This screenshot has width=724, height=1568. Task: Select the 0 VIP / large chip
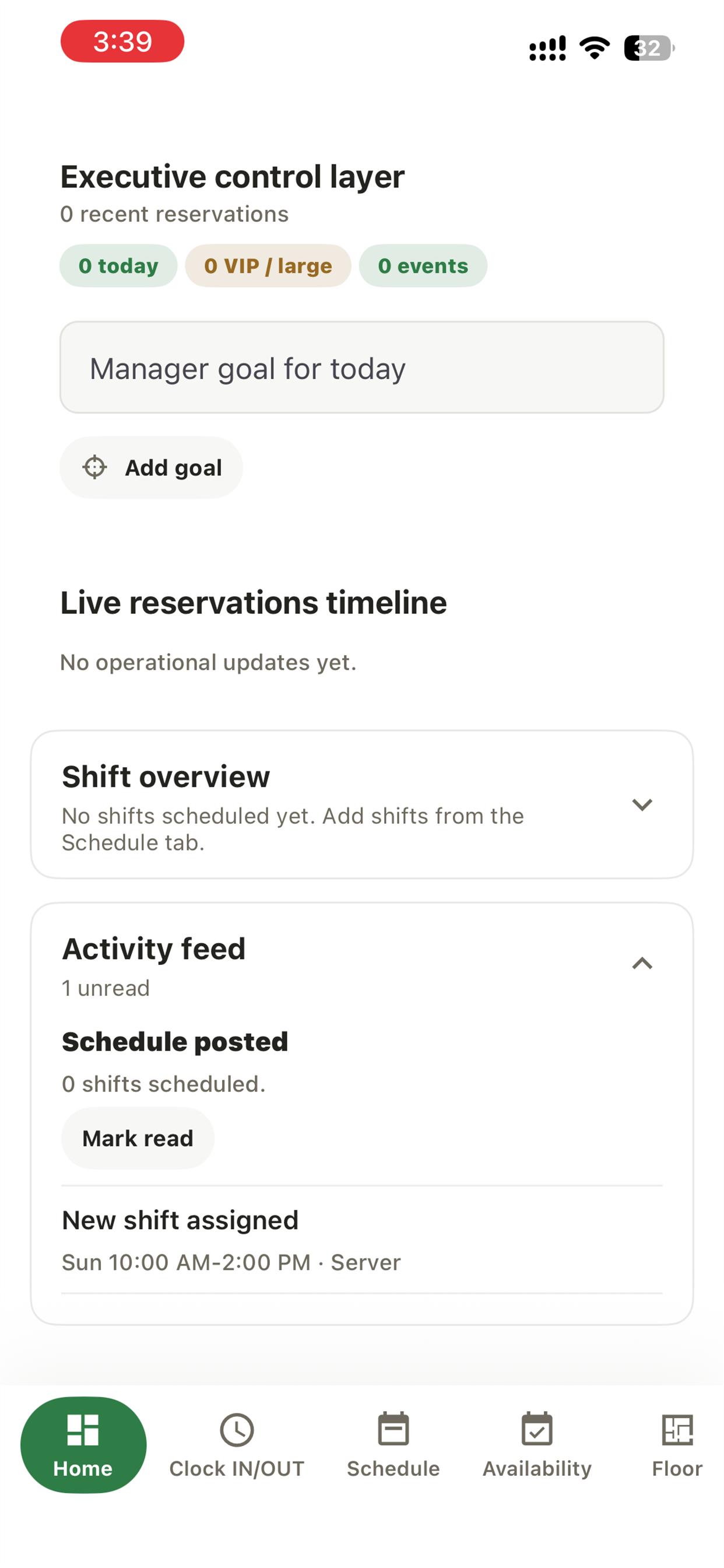[268, 266]
